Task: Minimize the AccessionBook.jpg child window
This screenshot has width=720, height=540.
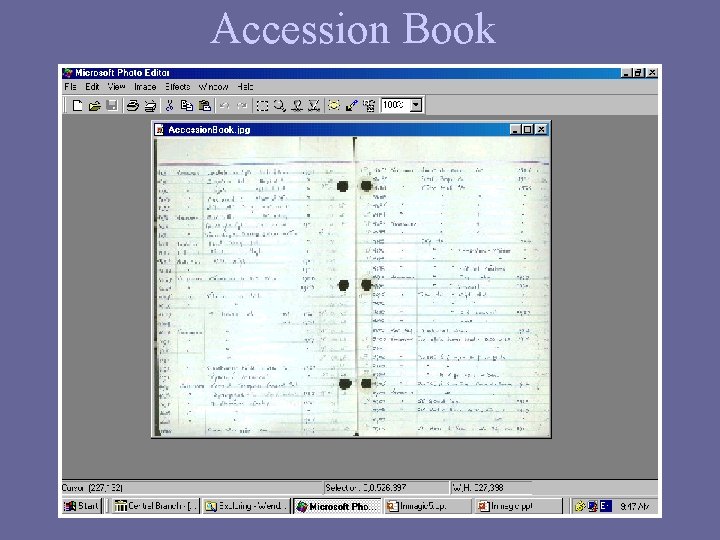Action: pos(516,129)
